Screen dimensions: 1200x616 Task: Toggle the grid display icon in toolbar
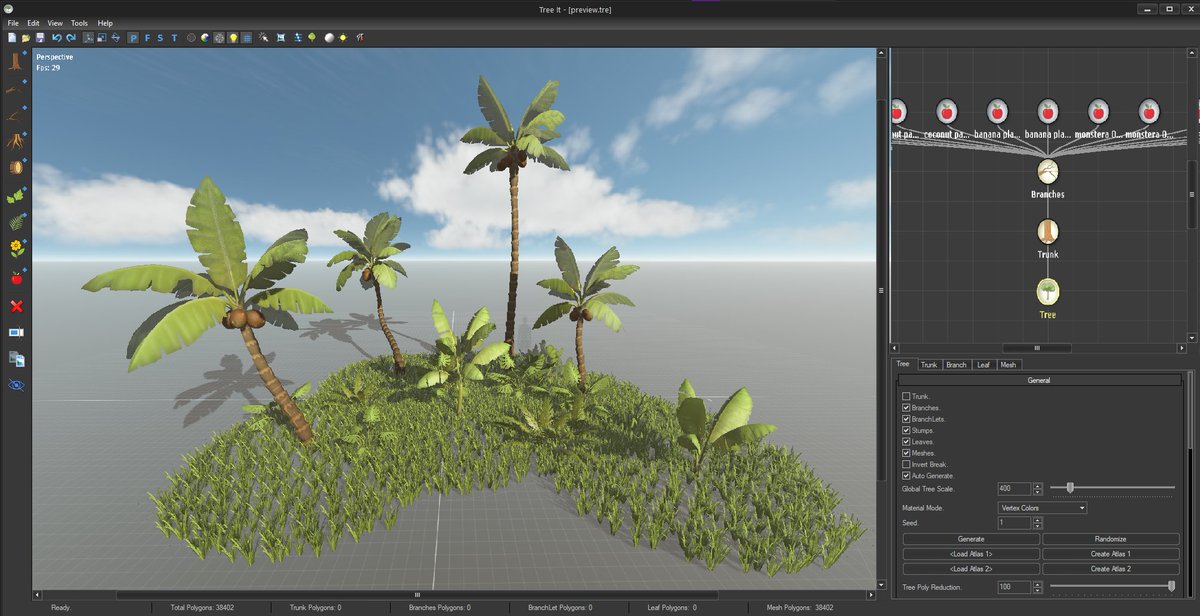tap(247, 38)
